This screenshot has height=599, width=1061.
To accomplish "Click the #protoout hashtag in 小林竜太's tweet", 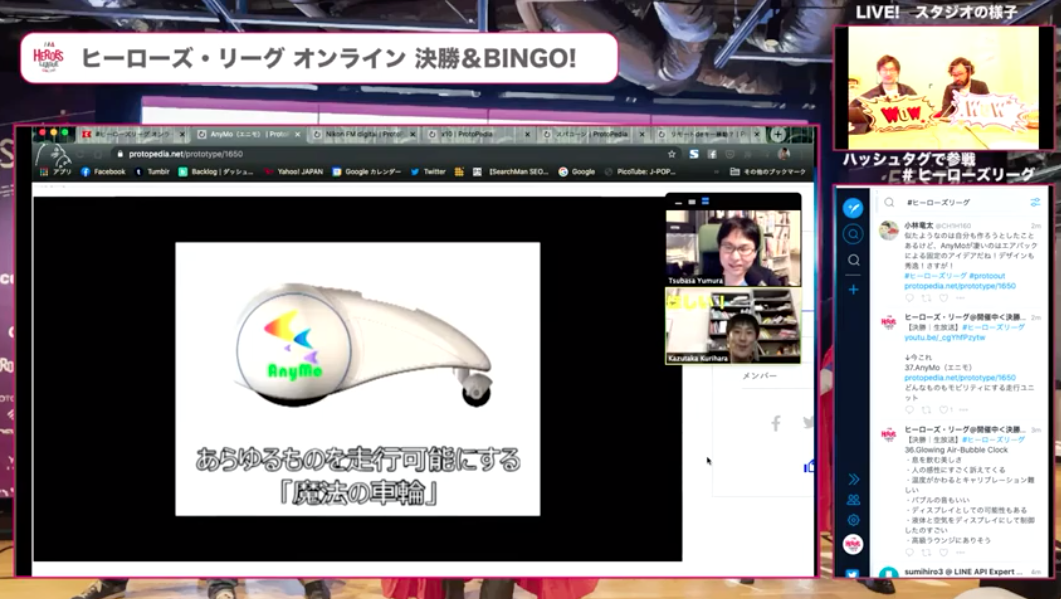I will tap(987, 276).
